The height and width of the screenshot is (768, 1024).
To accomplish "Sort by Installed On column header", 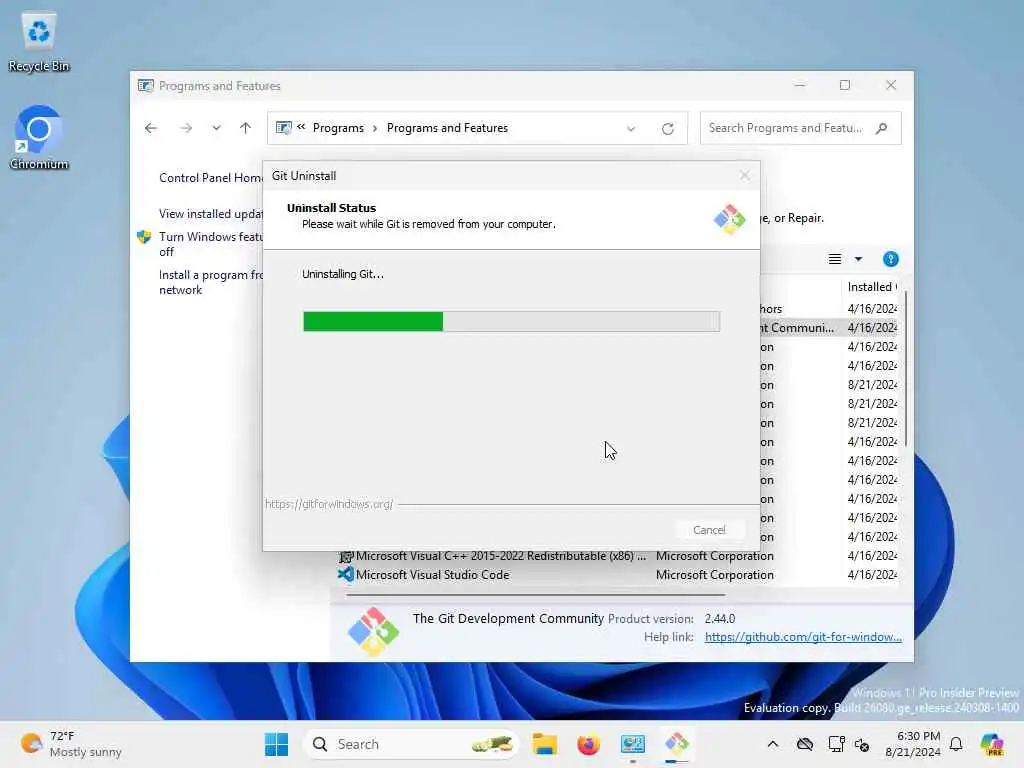I will tap(872, 287).
